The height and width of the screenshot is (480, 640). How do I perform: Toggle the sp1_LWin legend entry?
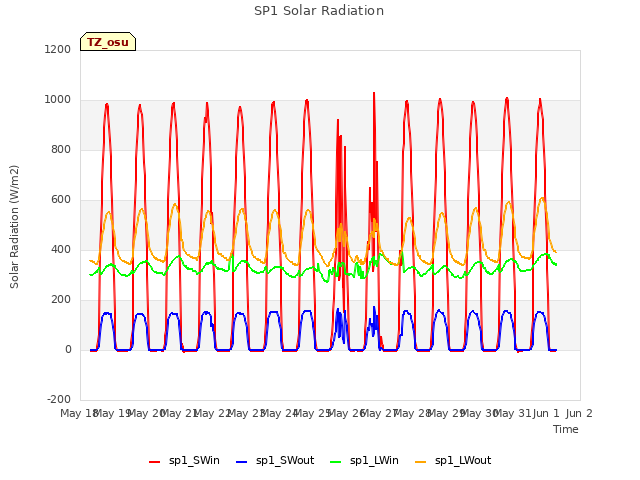tap(364, 461)
